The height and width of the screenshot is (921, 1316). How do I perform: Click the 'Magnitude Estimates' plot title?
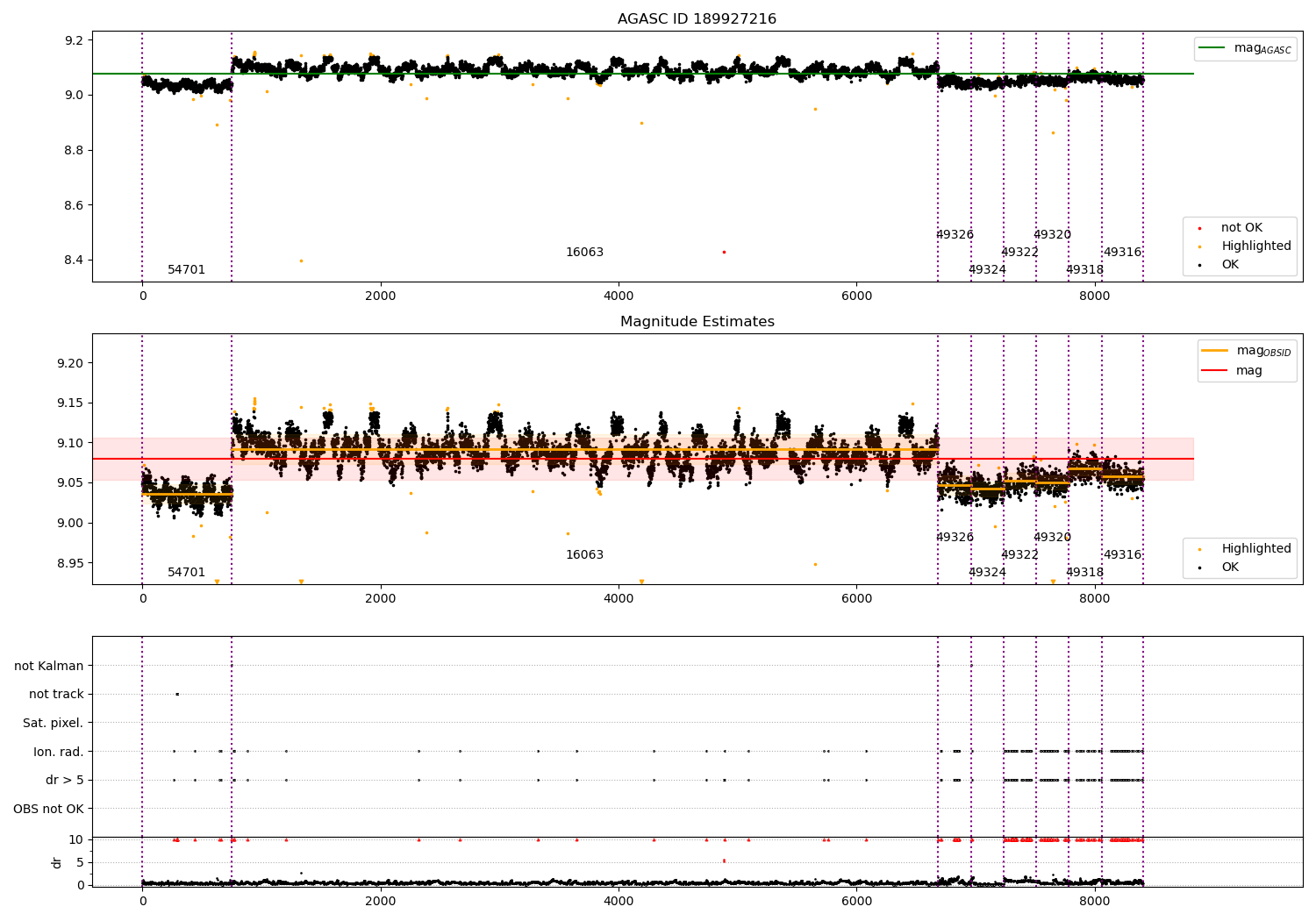tap(697, 322)
